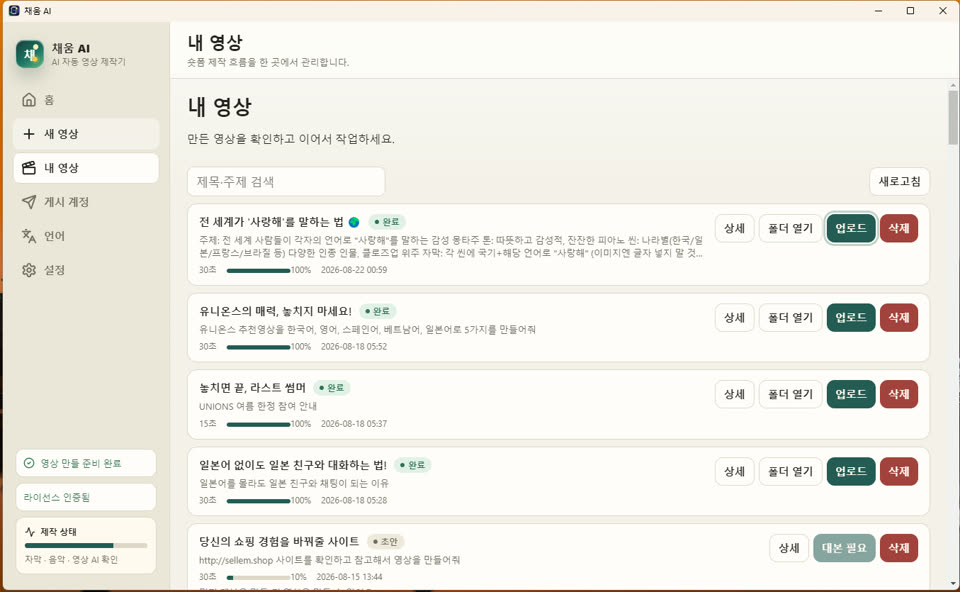
Task: Open 상세 for 쇼핑 경험 video
Action: (x=789, y=548)
